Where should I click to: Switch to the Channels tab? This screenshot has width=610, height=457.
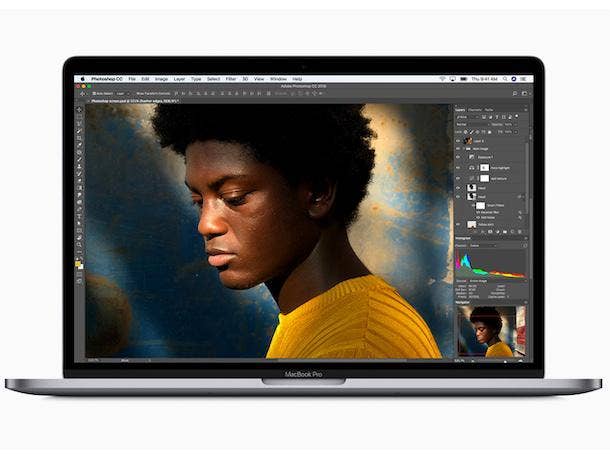click(x=475, y=110)
